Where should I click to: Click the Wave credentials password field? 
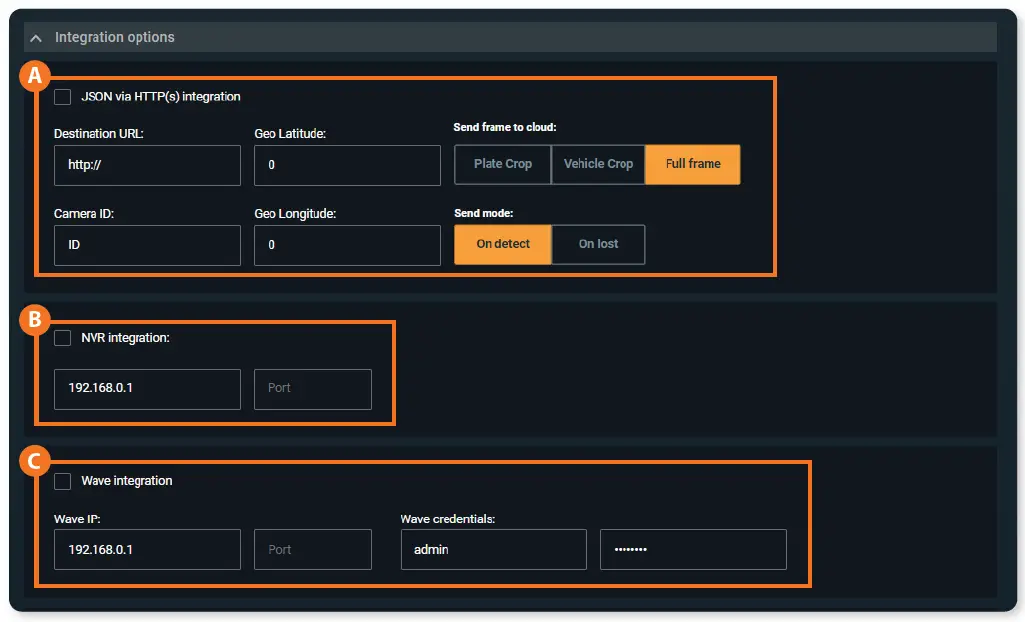click(x=693, y=550)
